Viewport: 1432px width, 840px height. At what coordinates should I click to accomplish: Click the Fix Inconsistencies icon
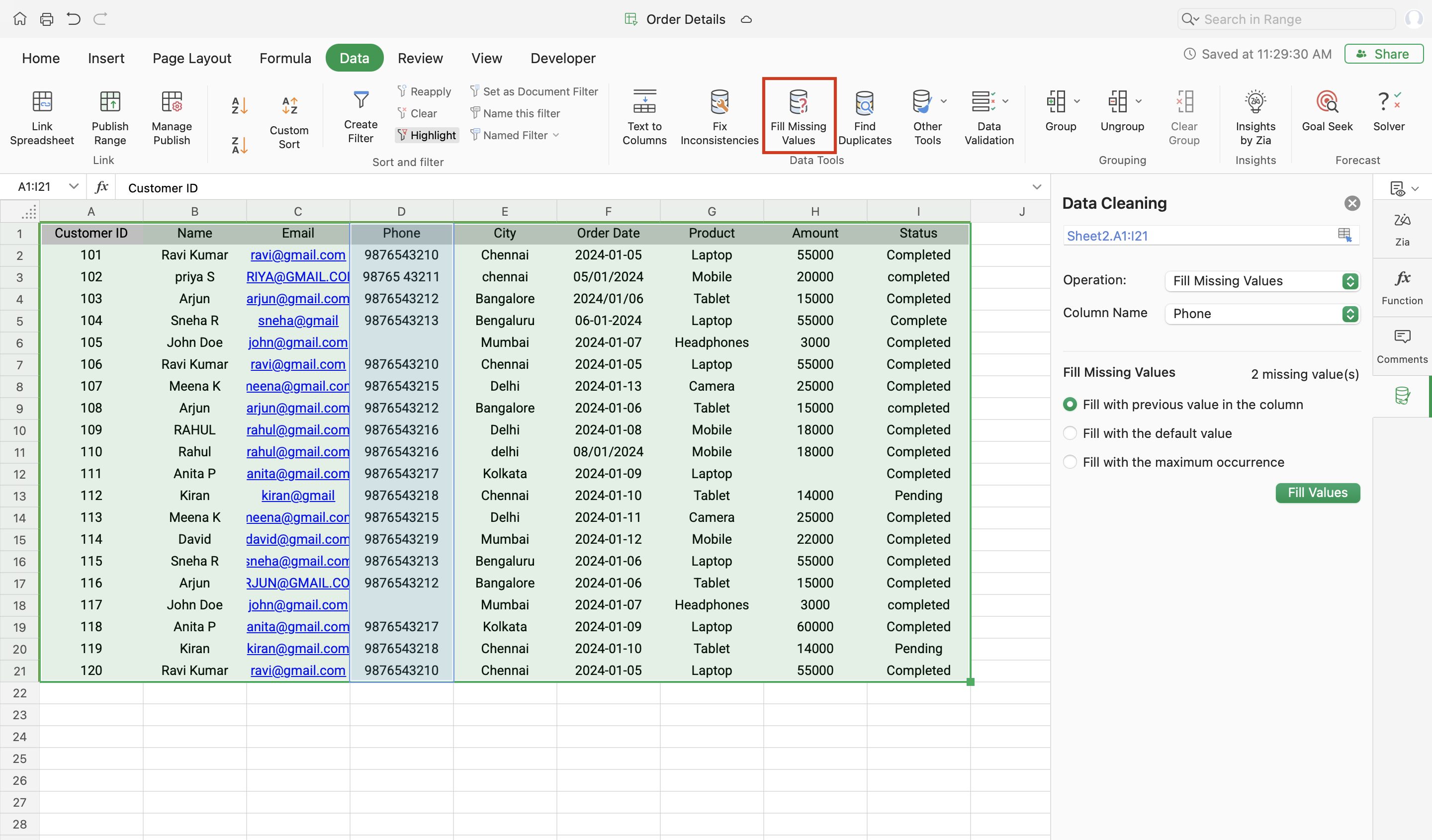719,103
